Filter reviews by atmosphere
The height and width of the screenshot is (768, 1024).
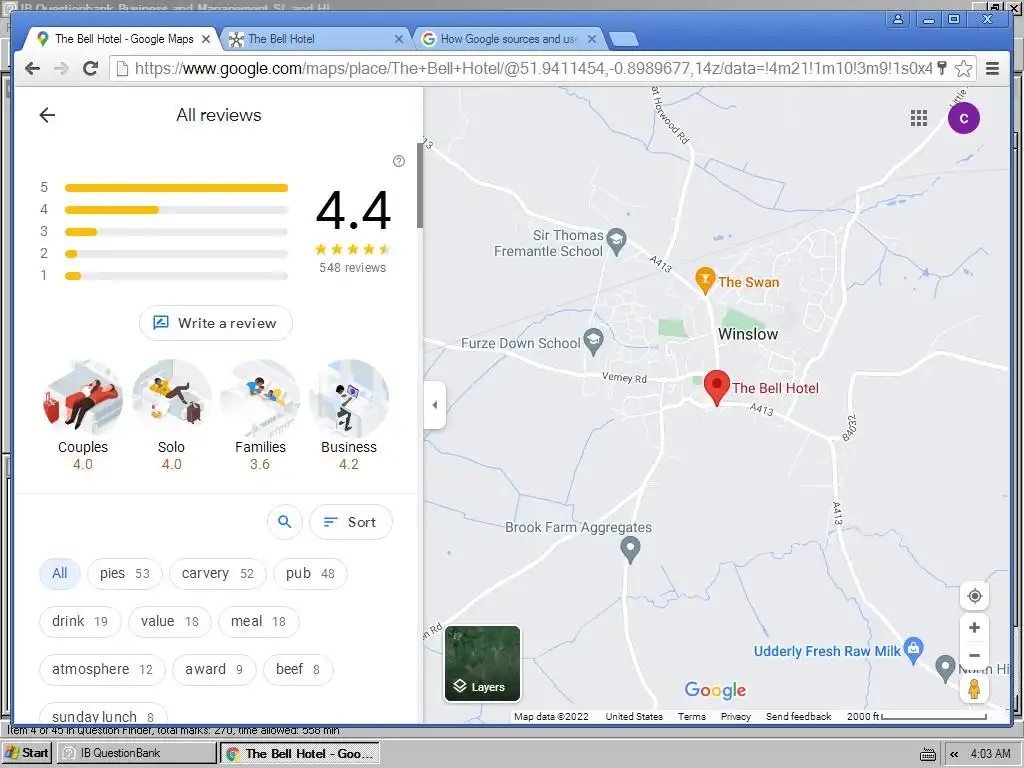click(103, 669)
